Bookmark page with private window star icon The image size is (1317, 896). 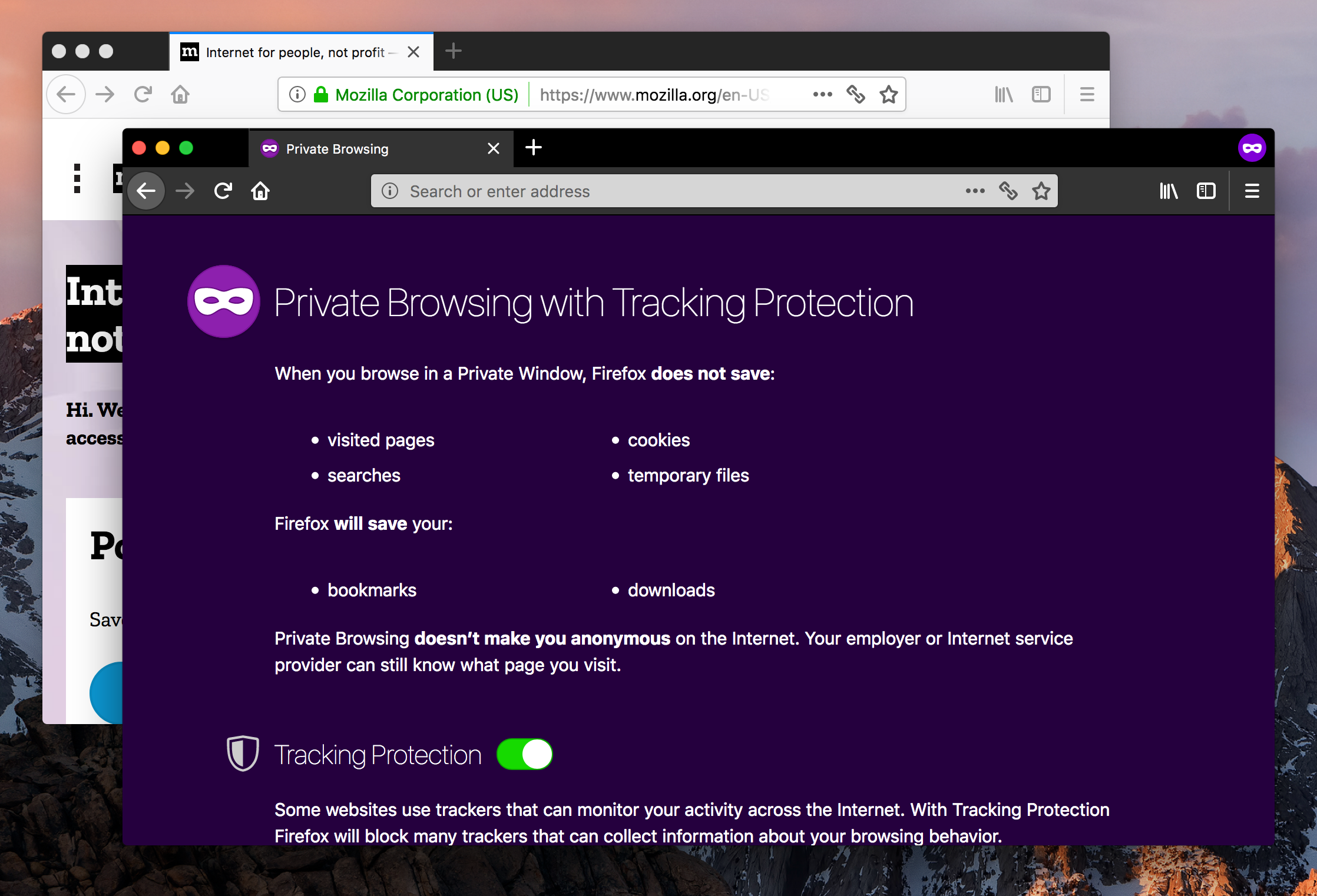click(1041, 191)
